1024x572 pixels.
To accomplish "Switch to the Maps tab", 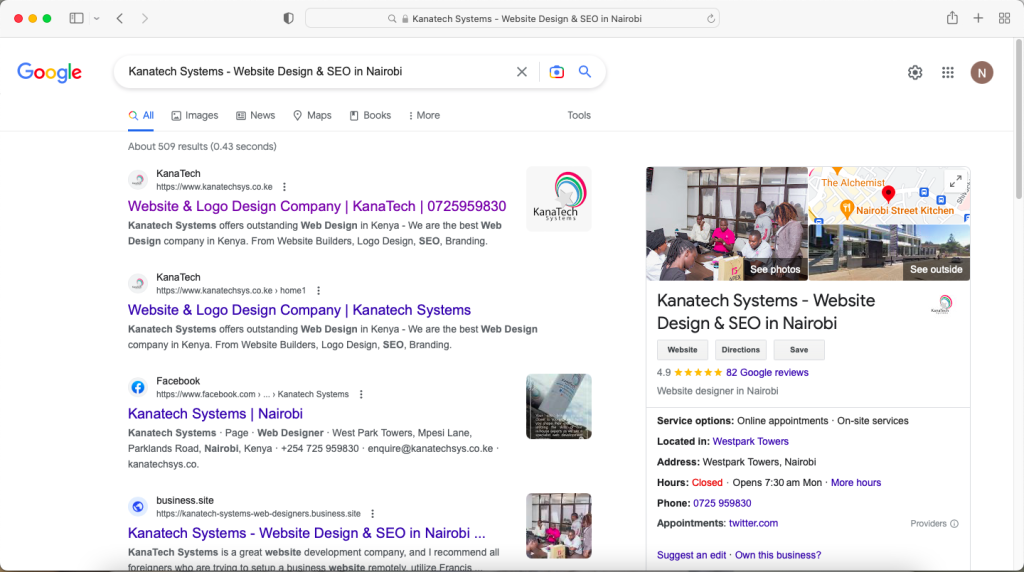I will point(312,116).
